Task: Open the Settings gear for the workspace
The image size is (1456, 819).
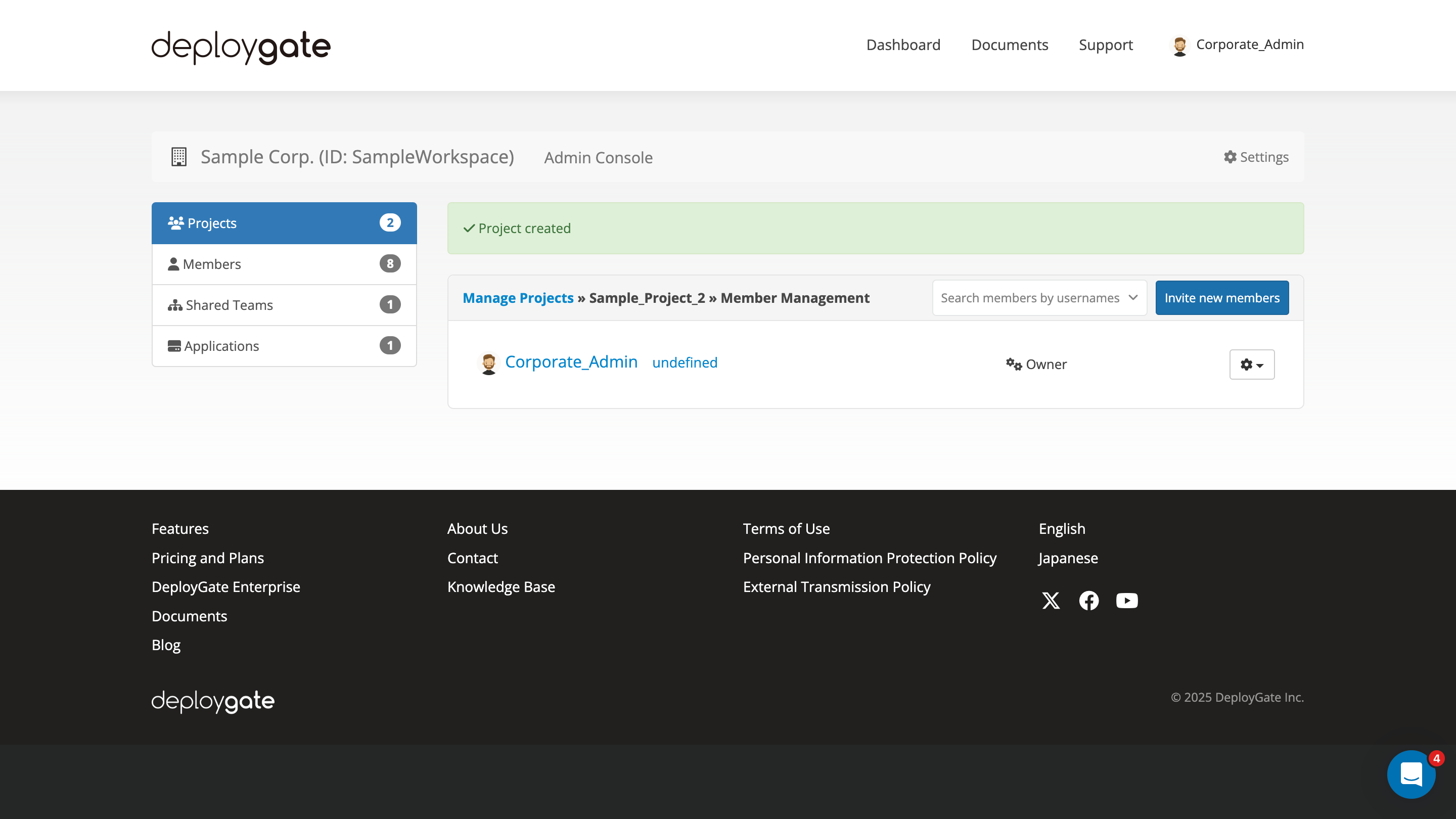Action: [x=1256, y=157]
